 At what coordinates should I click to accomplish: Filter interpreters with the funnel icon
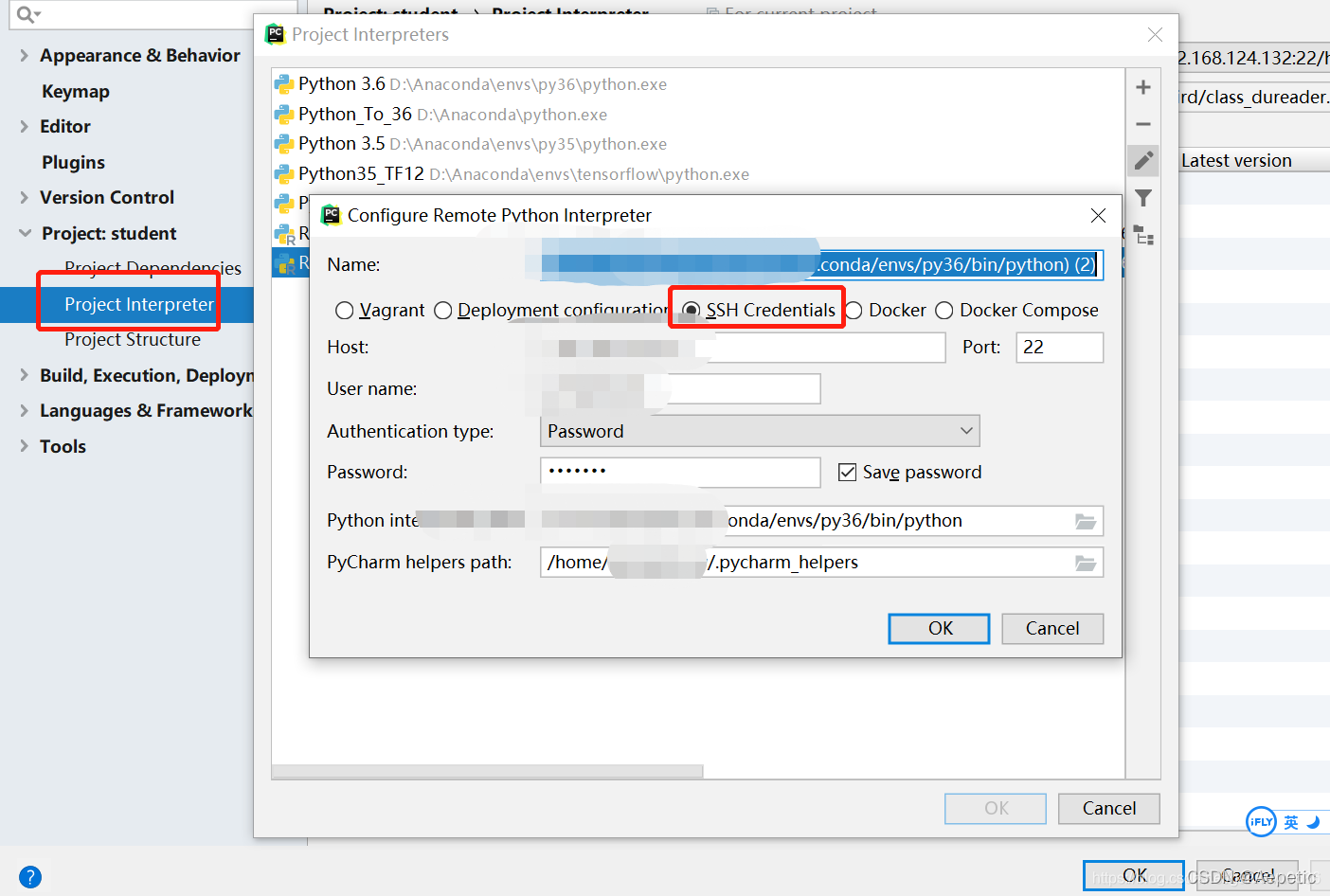coord(1143,198)
